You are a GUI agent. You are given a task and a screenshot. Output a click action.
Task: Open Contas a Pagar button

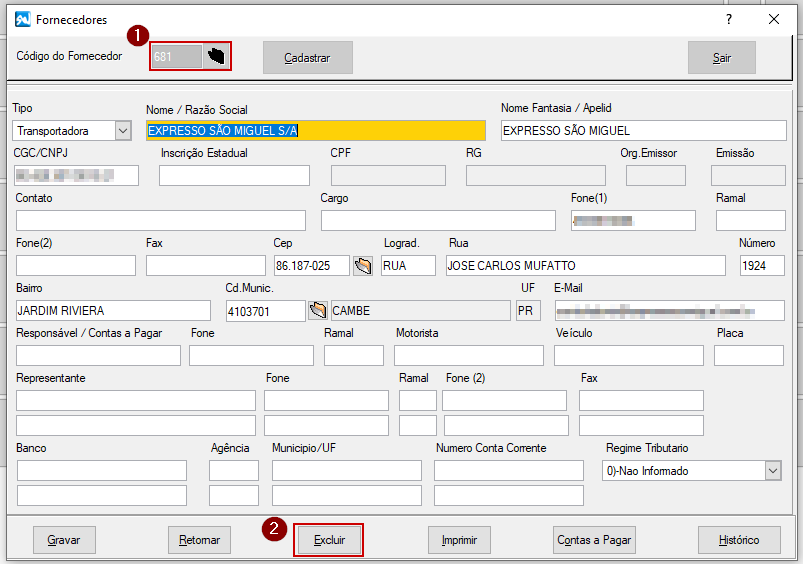[594, 540]
